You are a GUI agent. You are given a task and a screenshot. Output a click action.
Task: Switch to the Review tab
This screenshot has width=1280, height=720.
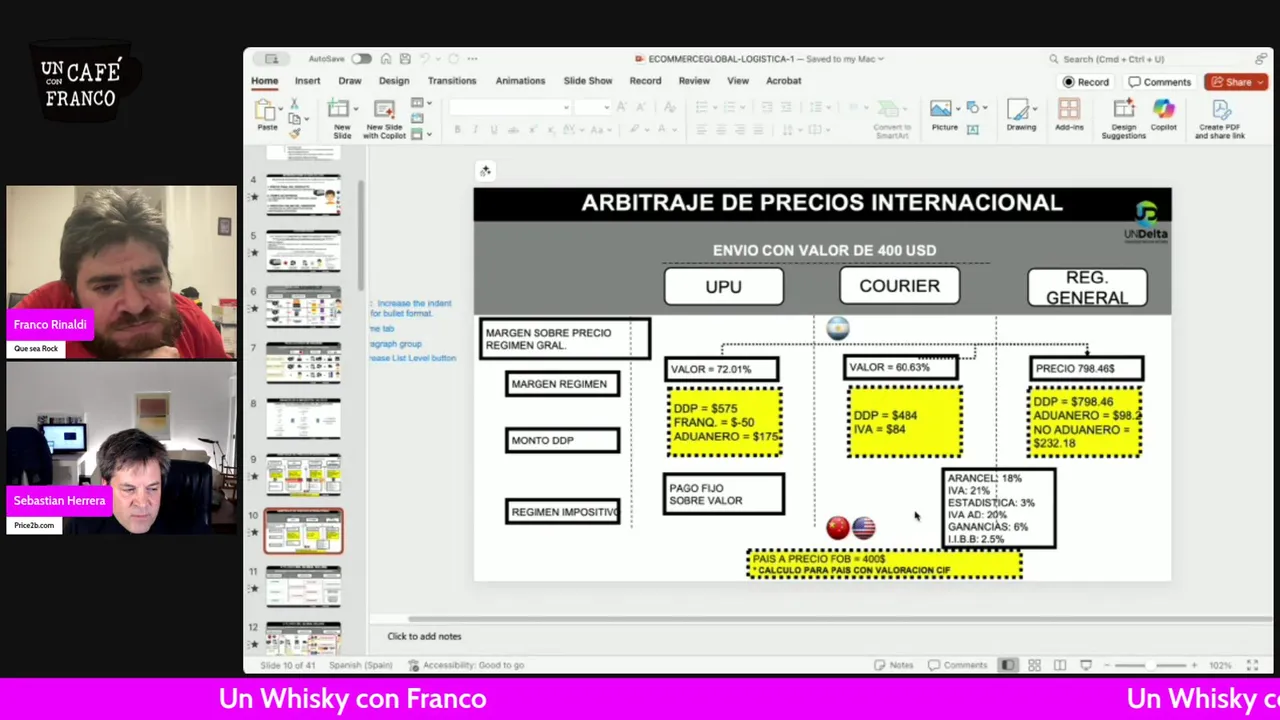(694, 81)
